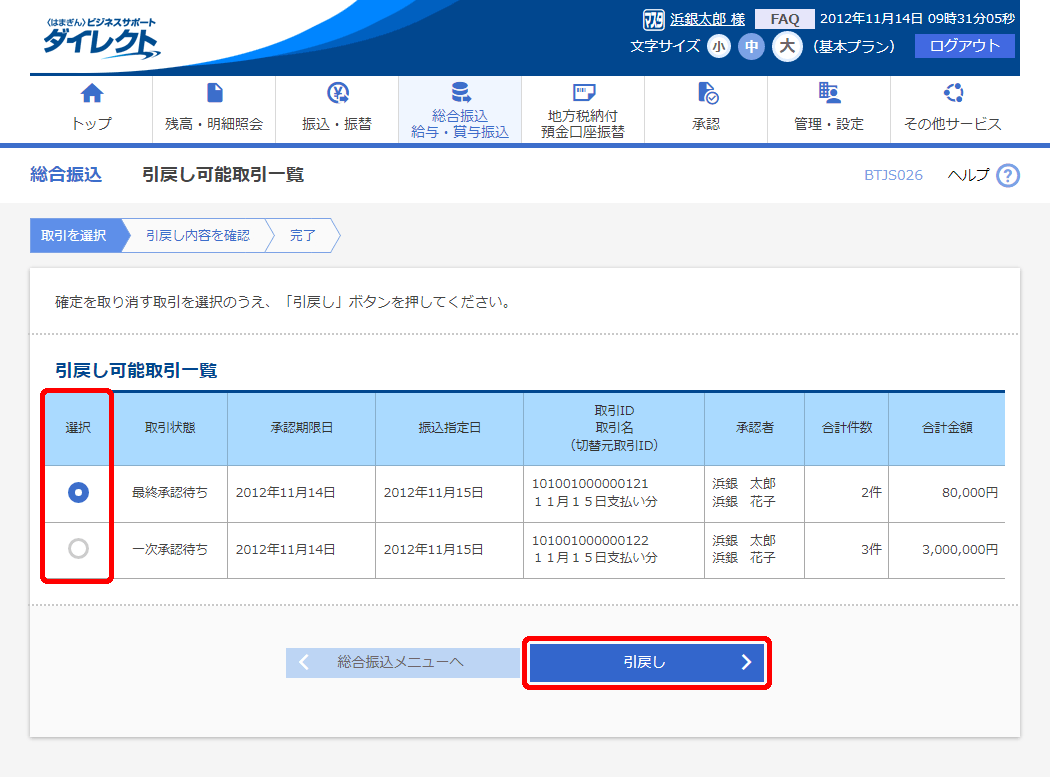The width and height of the screenshot is (1050, 777).
Task: Click the 浜銀太郎 user name link
Action: pos(706,19)
